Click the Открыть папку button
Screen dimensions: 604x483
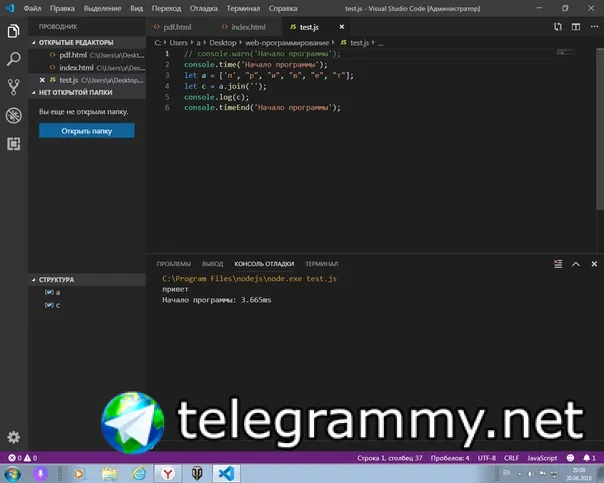[87, 131]
